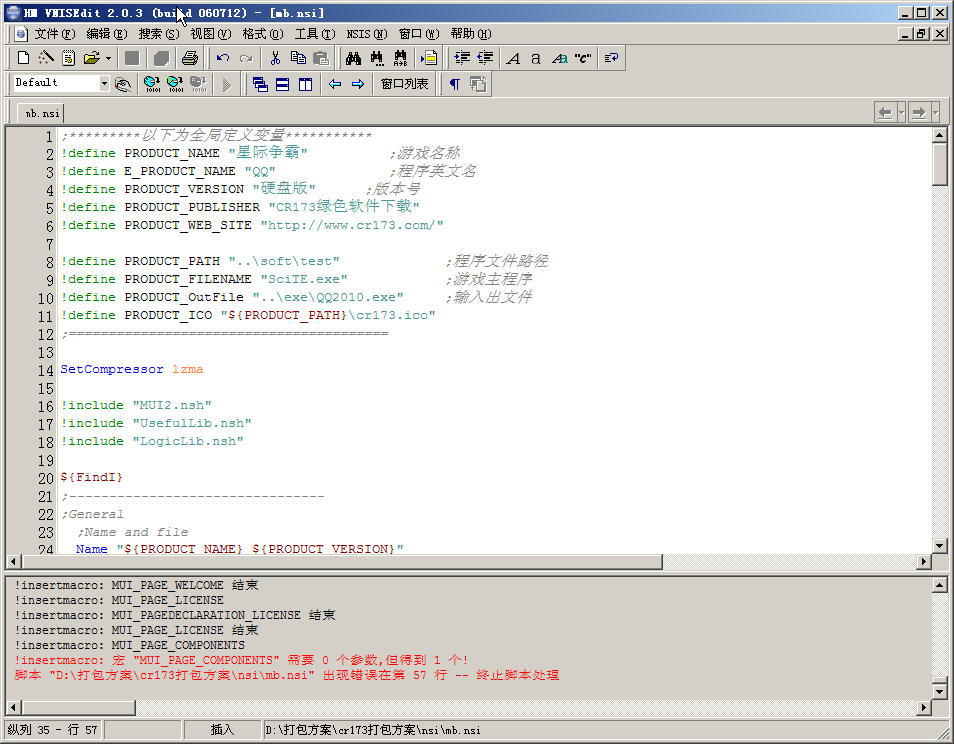The width and height of the screenshot is (954, 744).
Task: Open the 视图(V) menu
Action: 211,34
